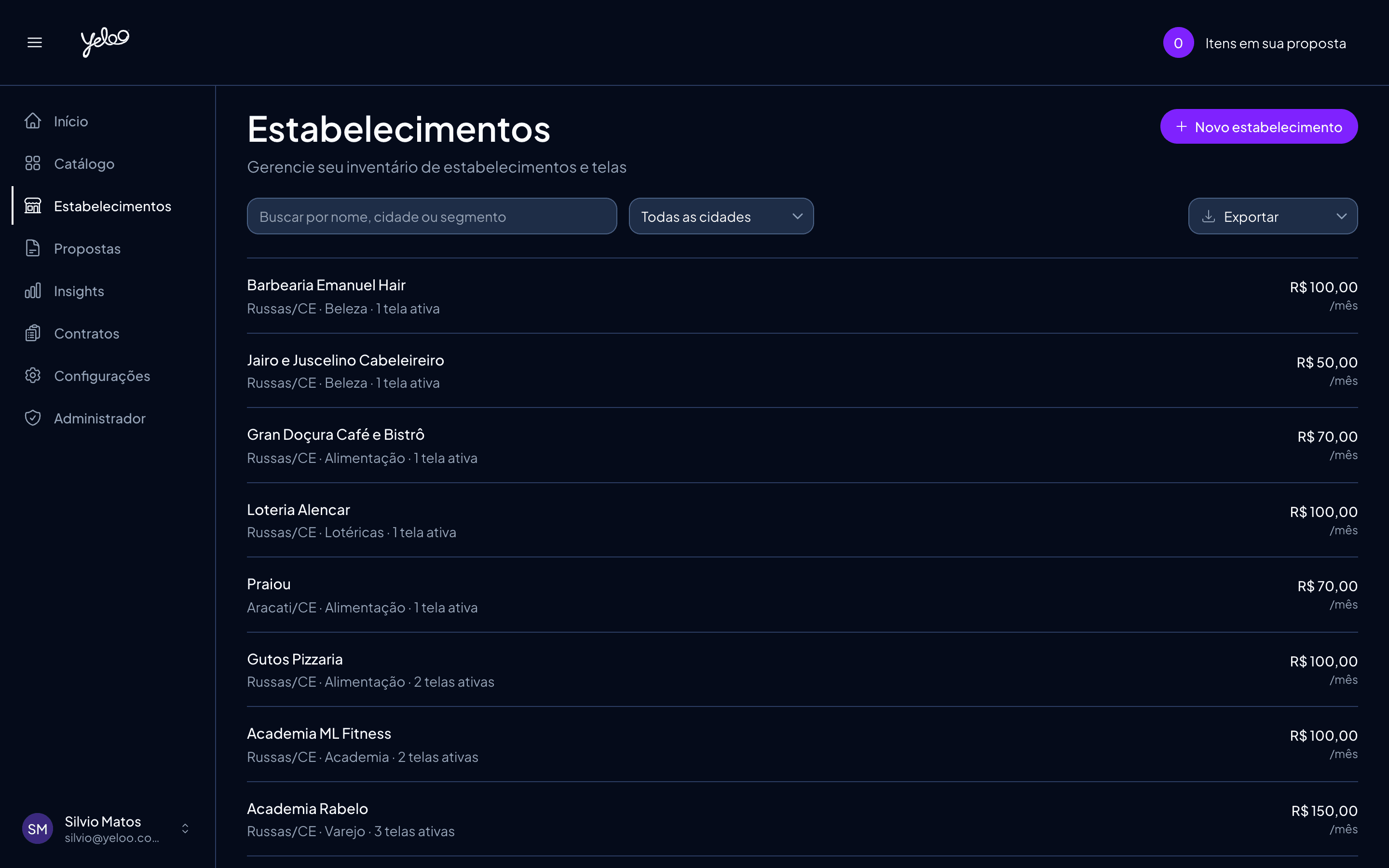The width and height of the screenshot is (1389, 868).
Task: Click the purple proposal item counter badge
Action: click(x=1178, y=42)
